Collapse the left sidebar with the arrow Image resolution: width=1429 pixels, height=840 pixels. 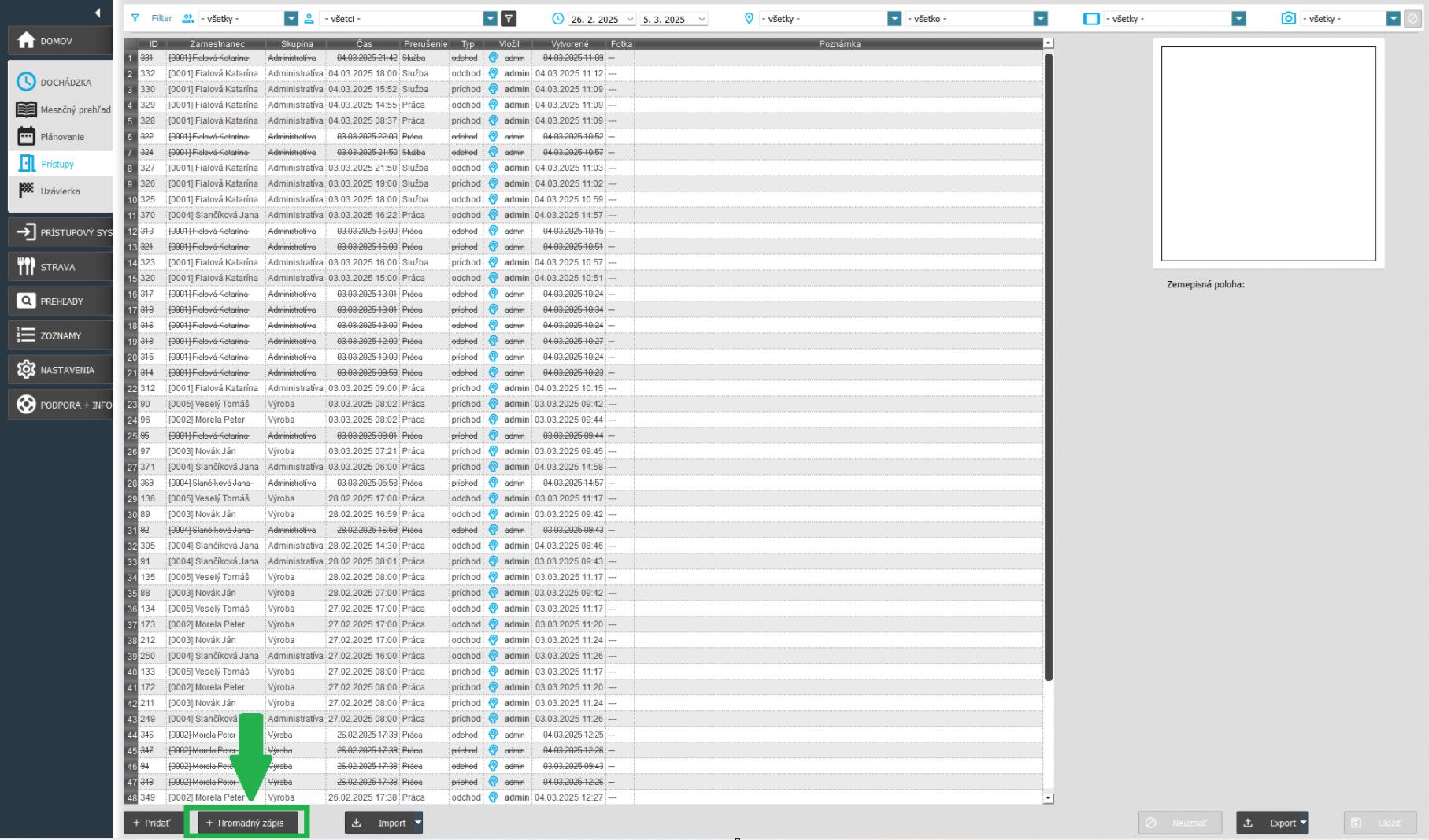coord(98,13)
